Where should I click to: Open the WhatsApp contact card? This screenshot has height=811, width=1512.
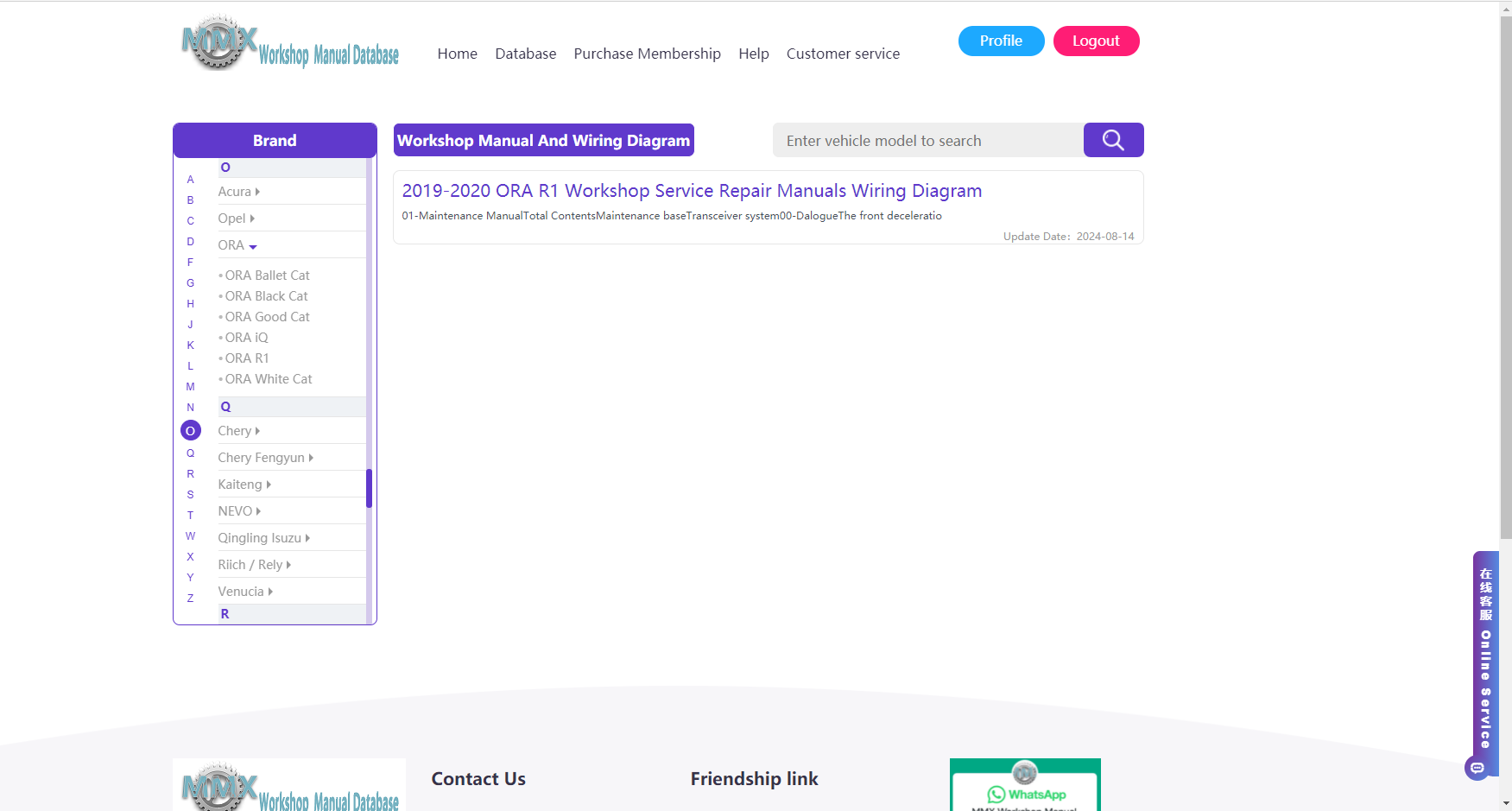pyautogui.click(x=1025, y=784)
